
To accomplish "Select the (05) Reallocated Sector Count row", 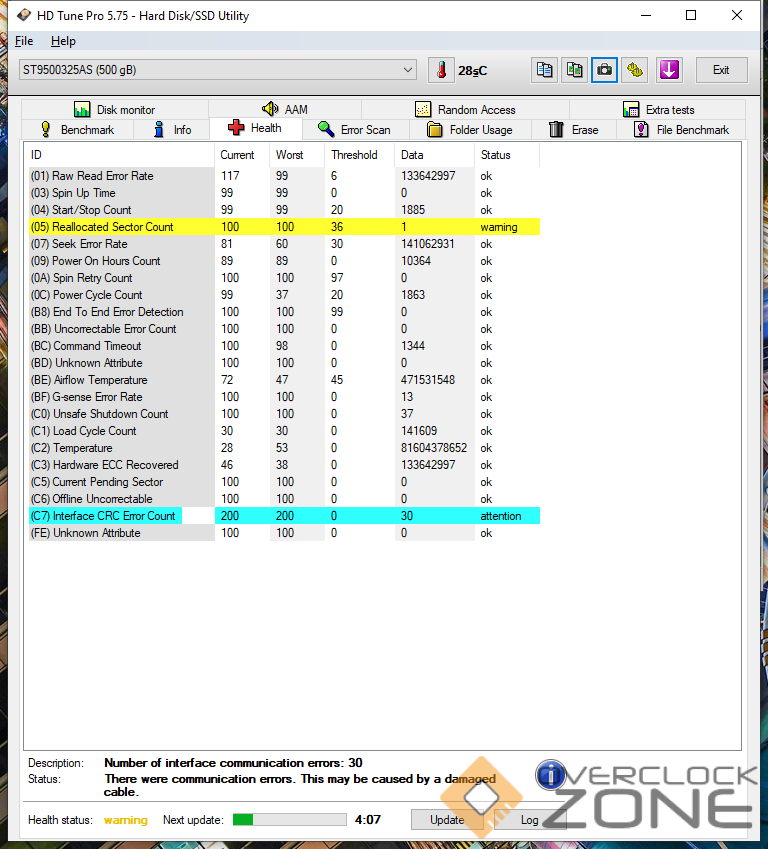I will pyautogui.click(x=284, y=227).
